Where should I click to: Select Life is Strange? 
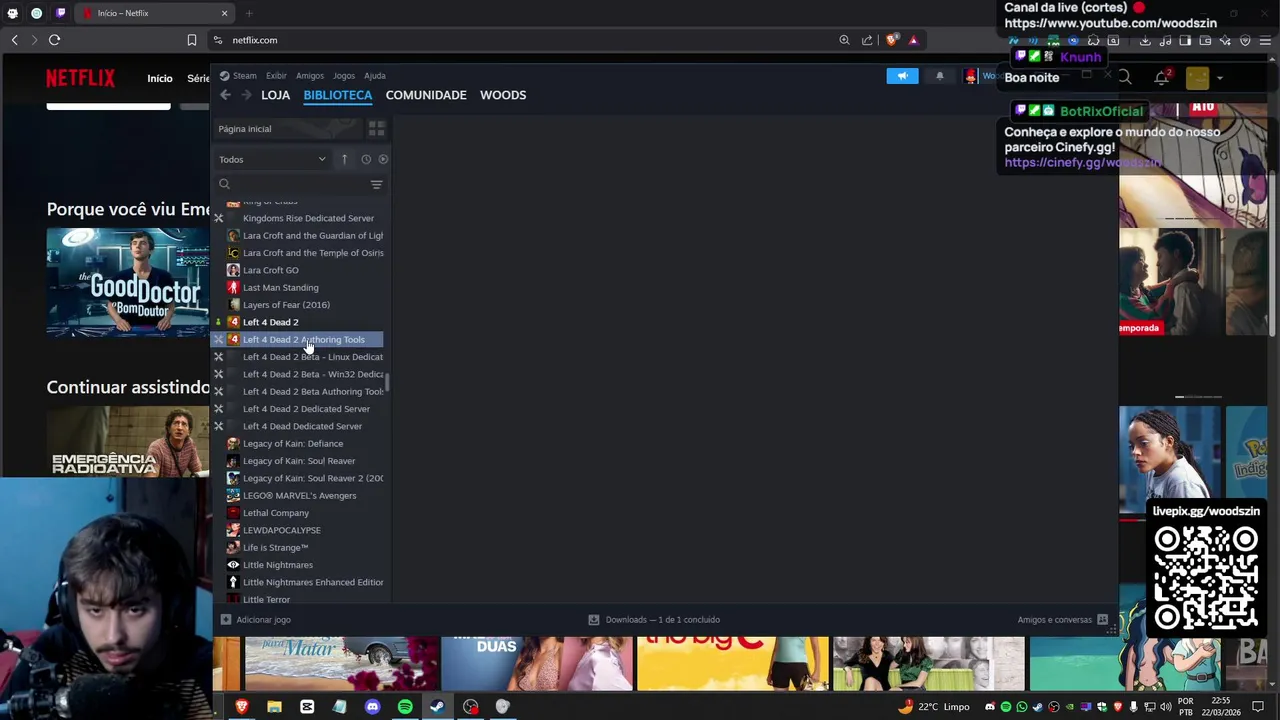tap(300, 548)
